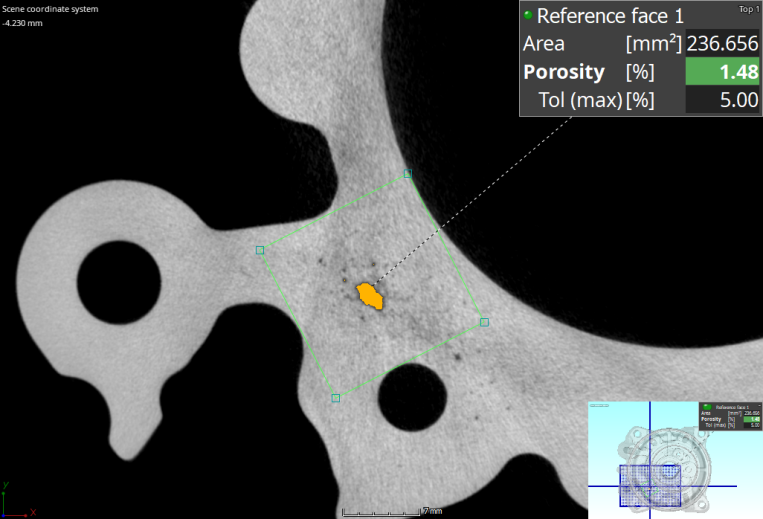Select the bottom corner handle of the green ROI
Screen dimensions: 763x519
[335, 398]
